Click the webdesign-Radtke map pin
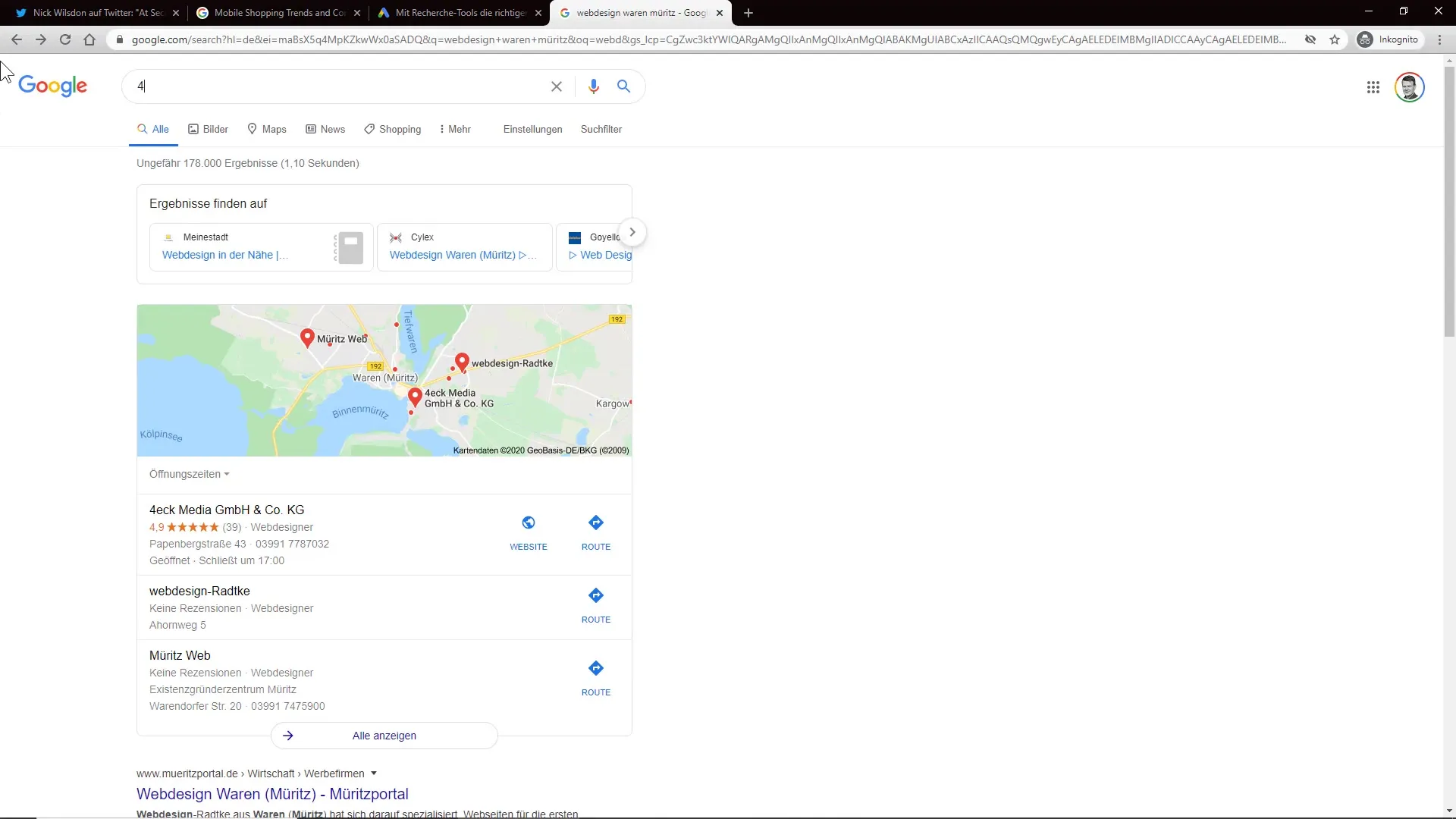Image resolution: width=1456 pixels, height=819 pixels. pos(462,362)
